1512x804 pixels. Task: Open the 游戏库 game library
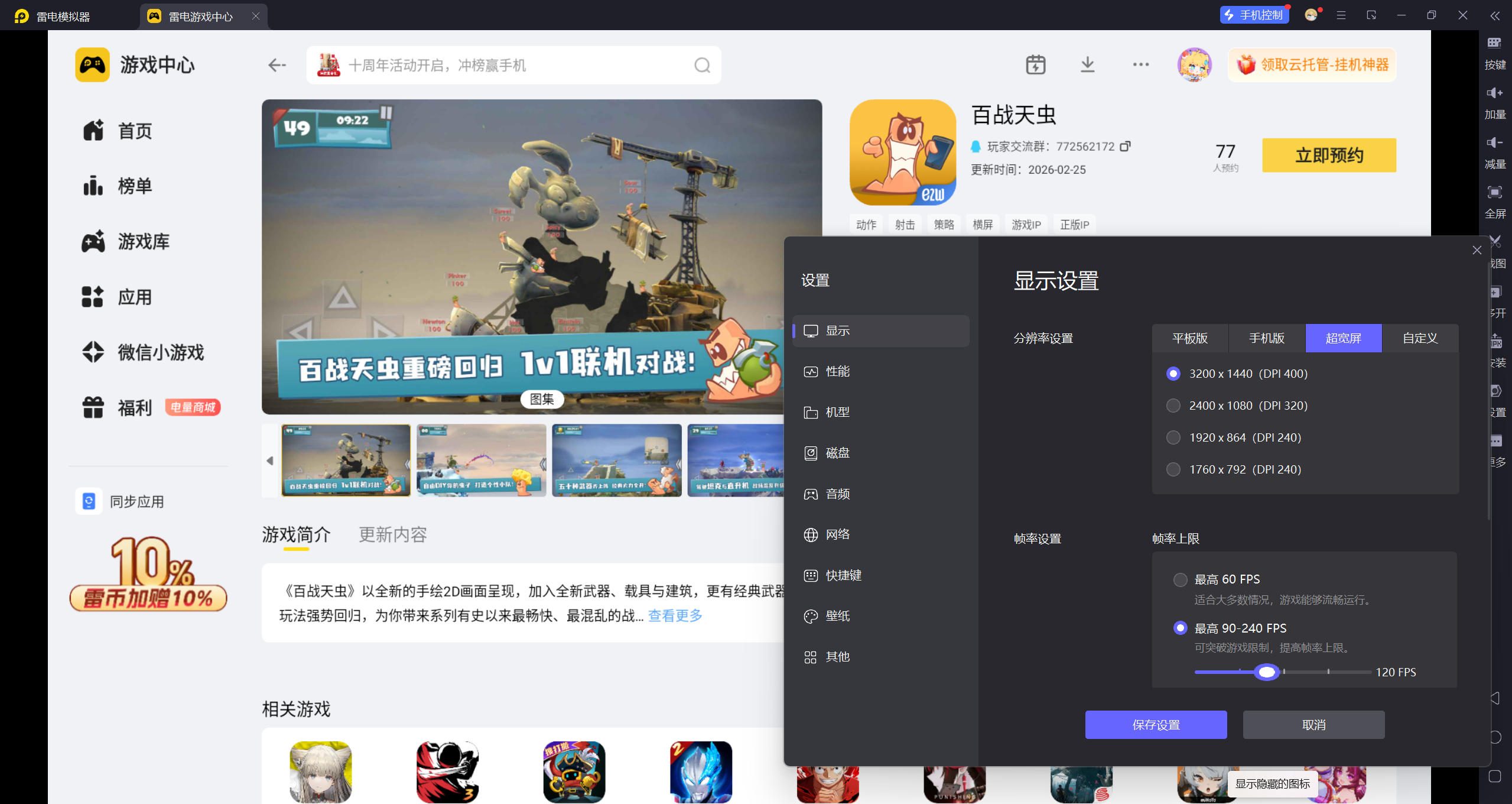143,241
